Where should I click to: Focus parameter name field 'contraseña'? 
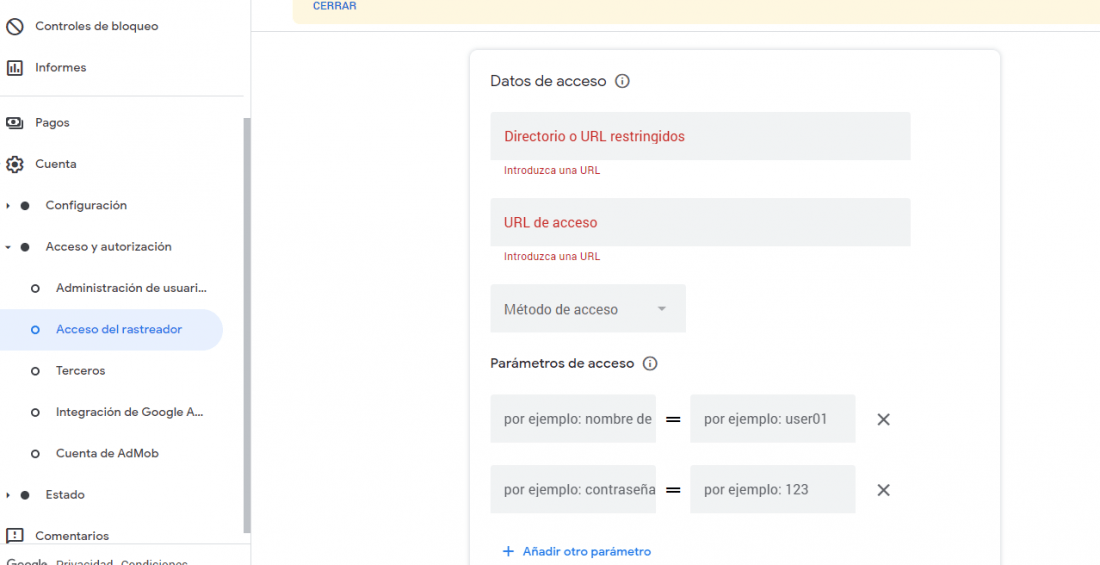(x=573, y=489)
